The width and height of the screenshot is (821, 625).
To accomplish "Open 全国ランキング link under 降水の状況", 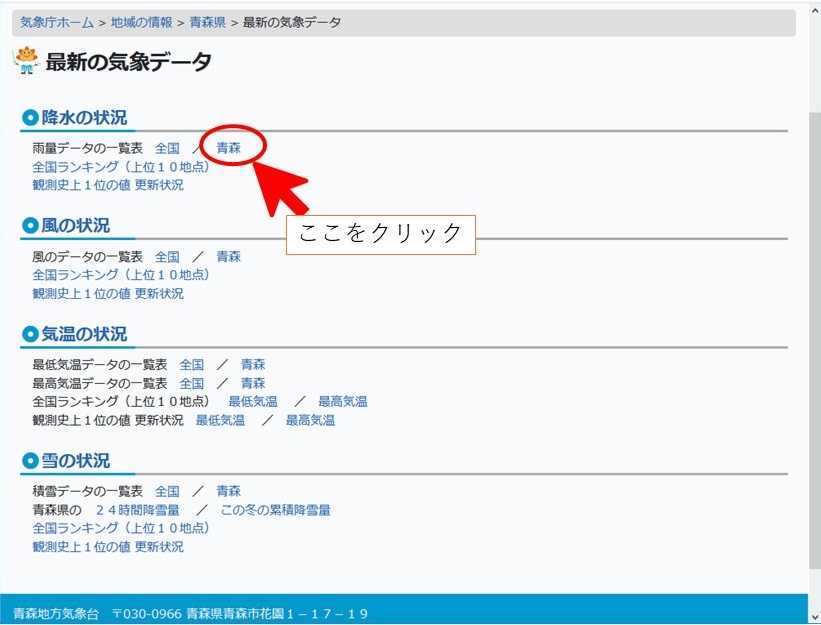I will coord(120,166).
